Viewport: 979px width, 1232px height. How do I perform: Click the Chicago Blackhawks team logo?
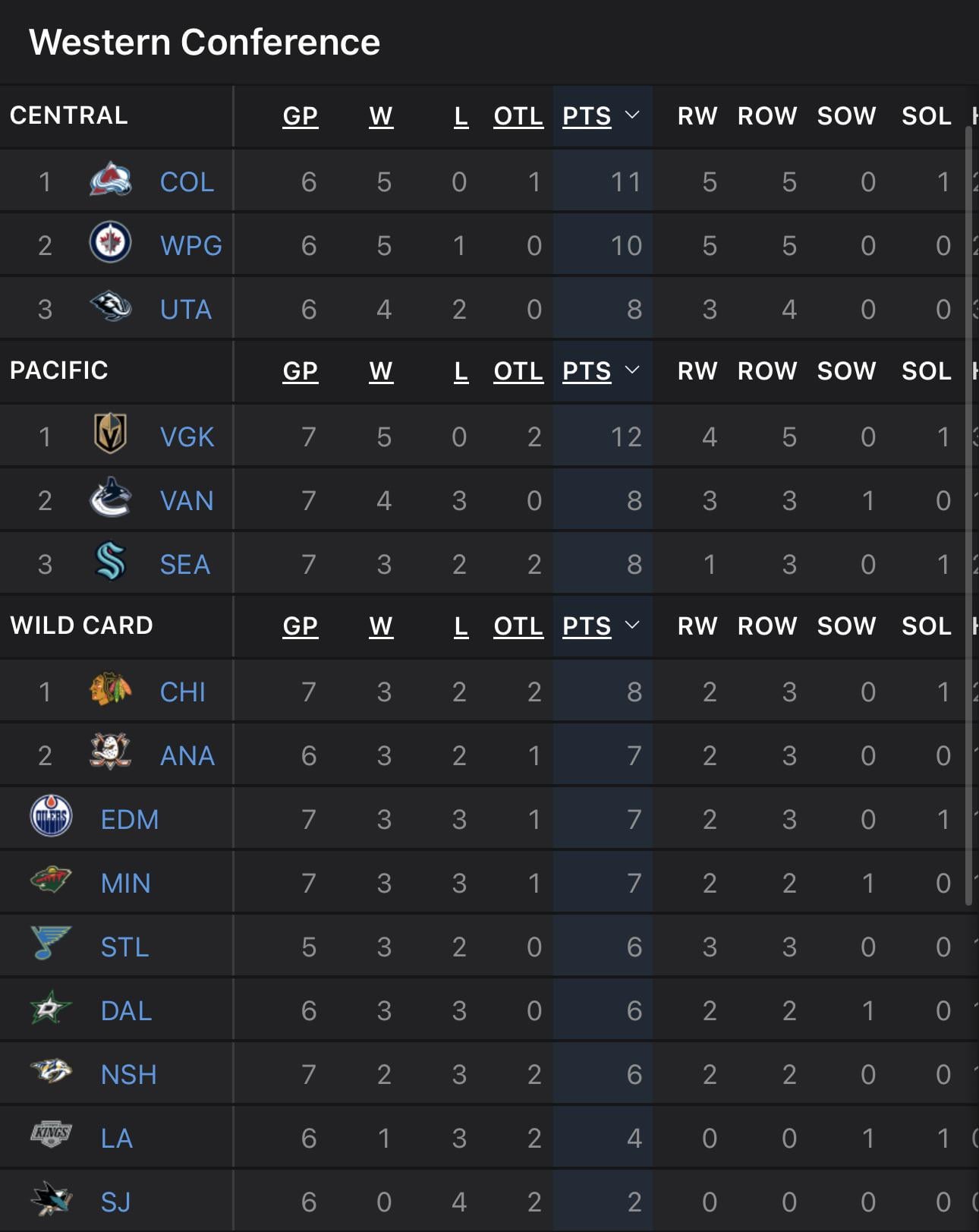coord(111,689)
